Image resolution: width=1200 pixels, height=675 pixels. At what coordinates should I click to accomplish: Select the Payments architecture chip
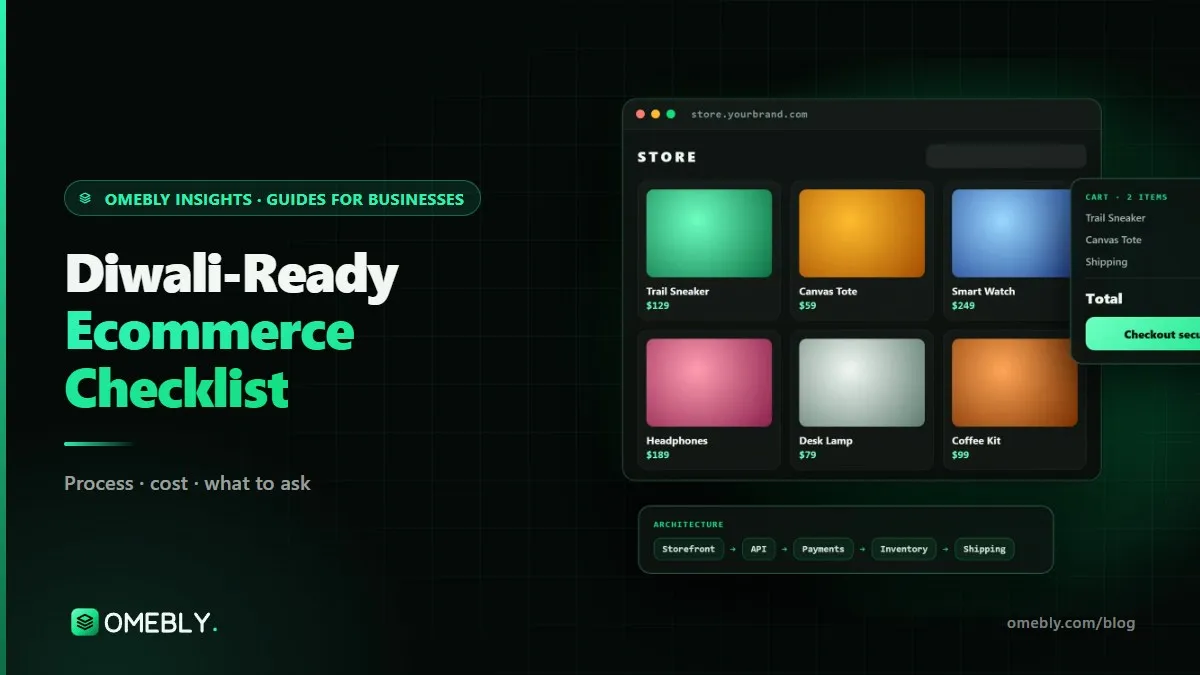tap(823, 549)
